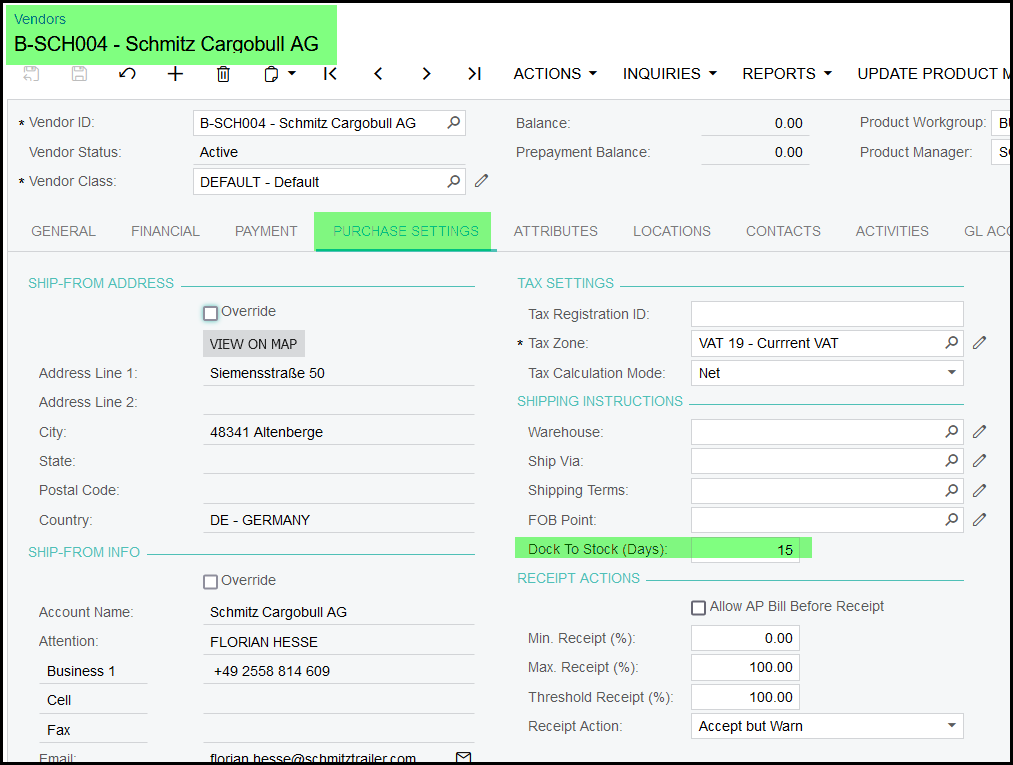Click the pencil icon next to Tax Zone
Screen dimensions: 1013x765
(x=979, y=343)
